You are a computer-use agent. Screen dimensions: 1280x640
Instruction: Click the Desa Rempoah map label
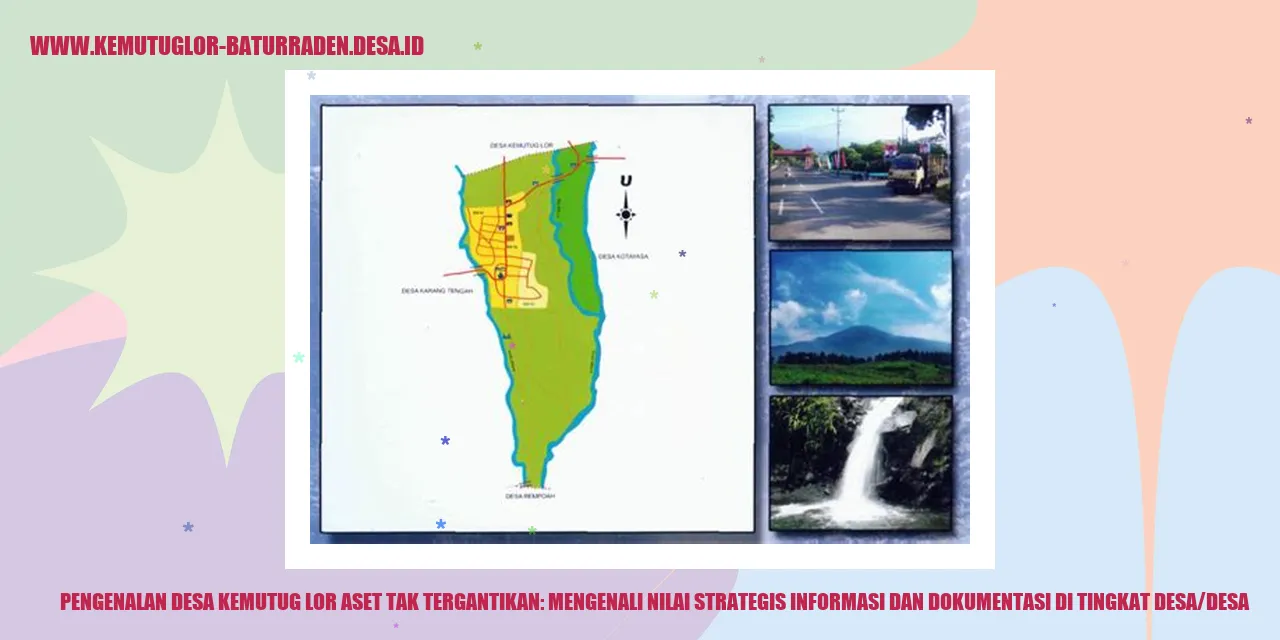(531, 495)
